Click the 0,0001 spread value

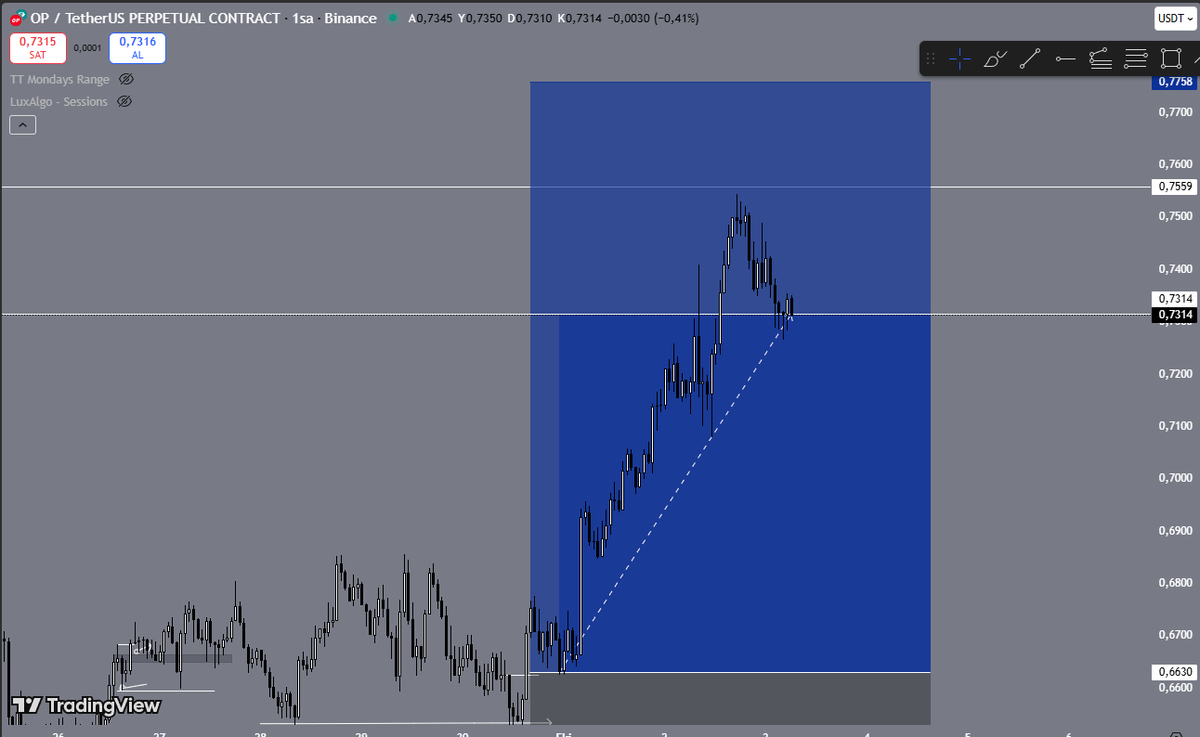tap(88, 48)
